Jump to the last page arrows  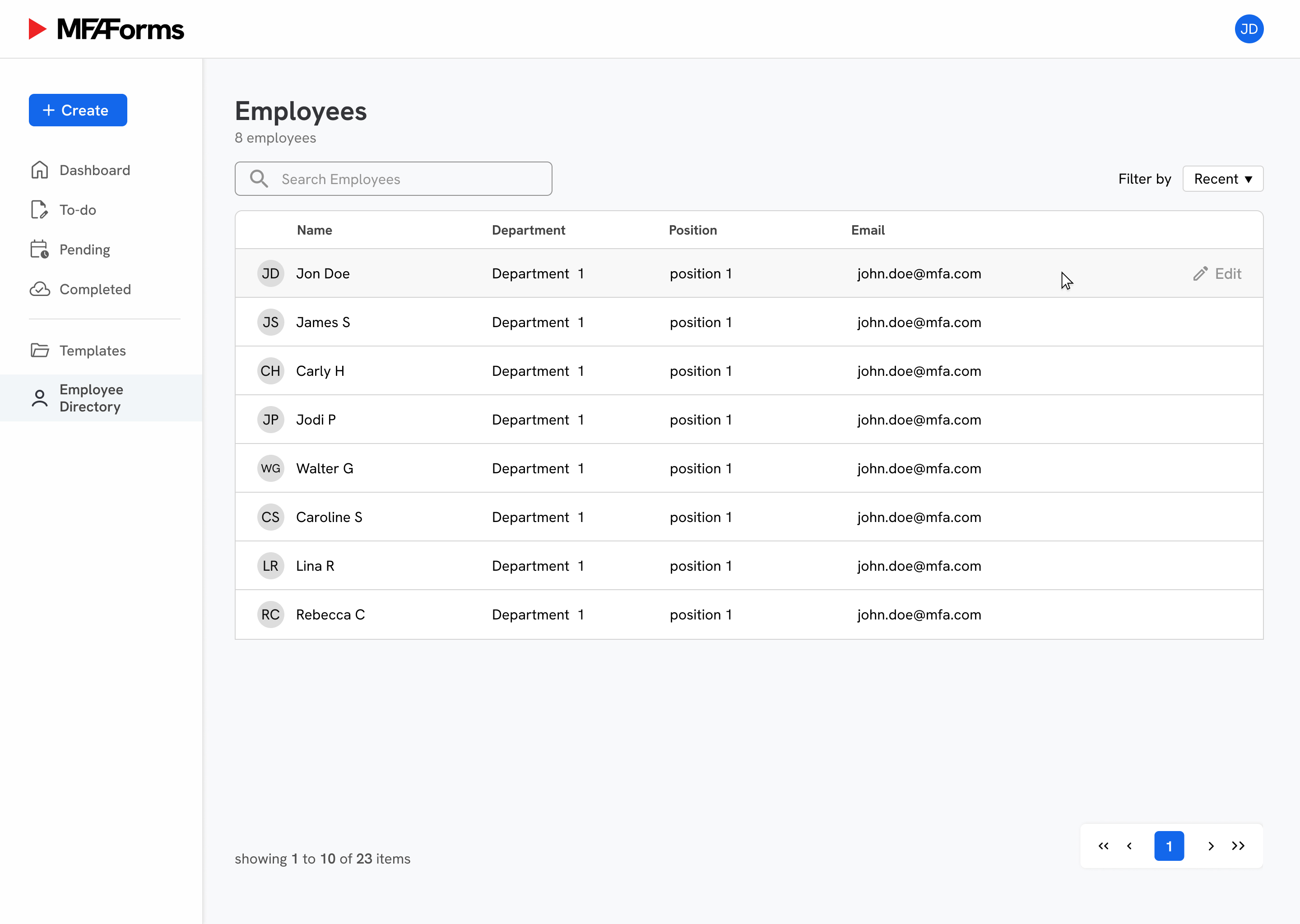pyautogui.click(x=1238, y=846)
